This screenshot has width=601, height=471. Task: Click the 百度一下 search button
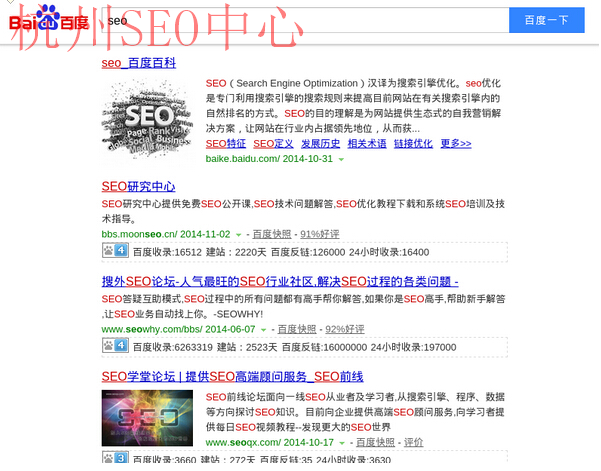click(x=547, y=20)
